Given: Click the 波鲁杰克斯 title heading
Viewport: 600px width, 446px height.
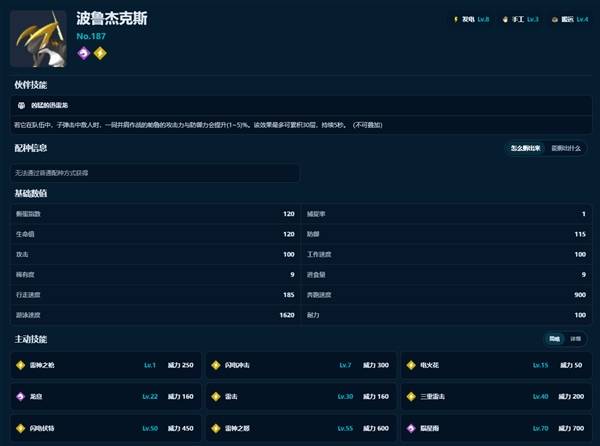Looking at the screenshot, I should (x=112, y=18).
